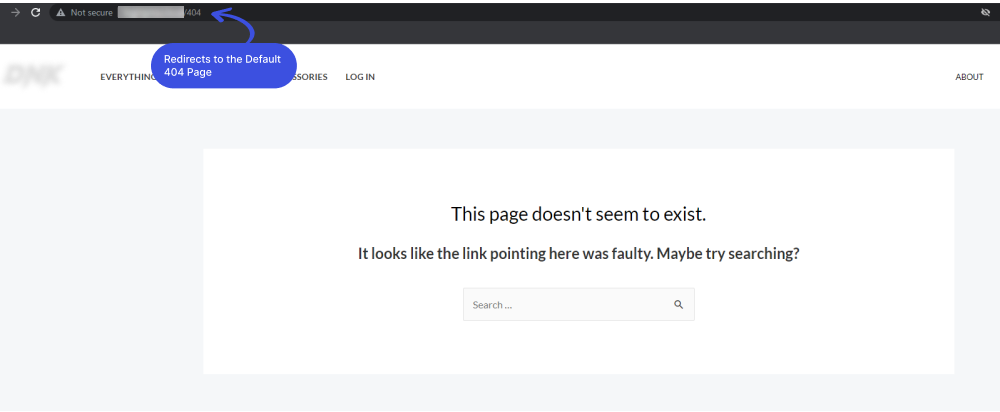Click the URL text ending in /404
1000x412 pixels.
(x=159, y=13)
